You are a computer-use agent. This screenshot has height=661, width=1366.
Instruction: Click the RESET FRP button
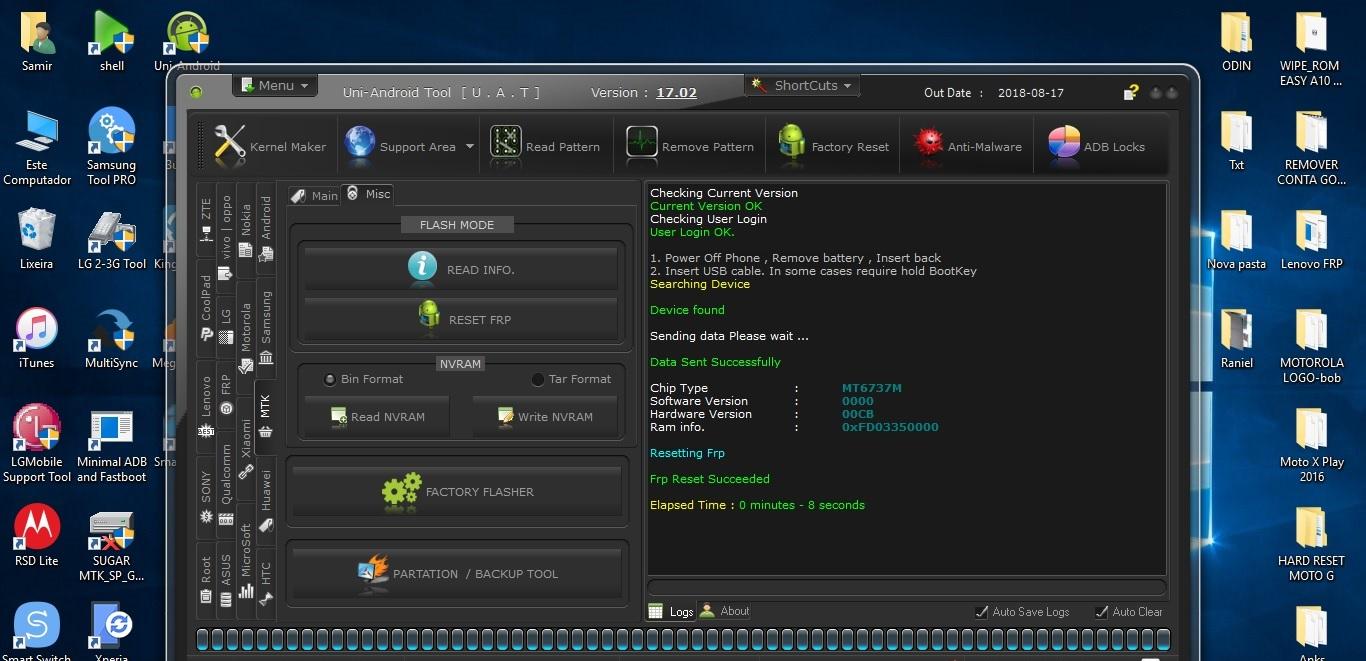tap(460, 318)
